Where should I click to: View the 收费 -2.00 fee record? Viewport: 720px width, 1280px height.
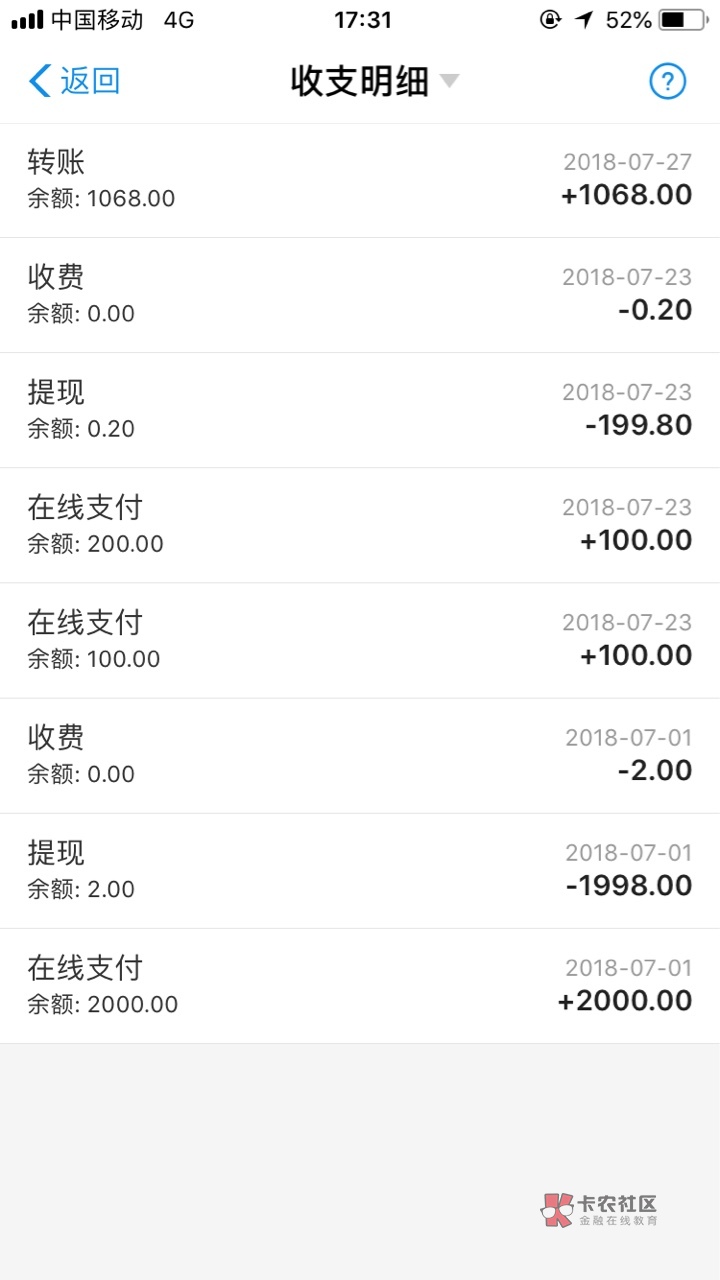click(360, 755)
